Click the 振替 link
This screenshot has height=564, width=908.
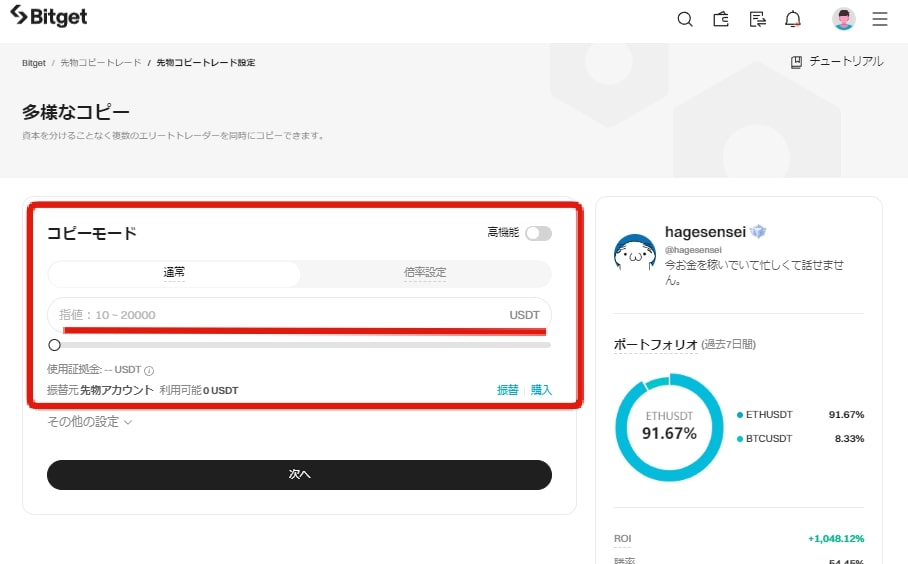click(508, 390)
